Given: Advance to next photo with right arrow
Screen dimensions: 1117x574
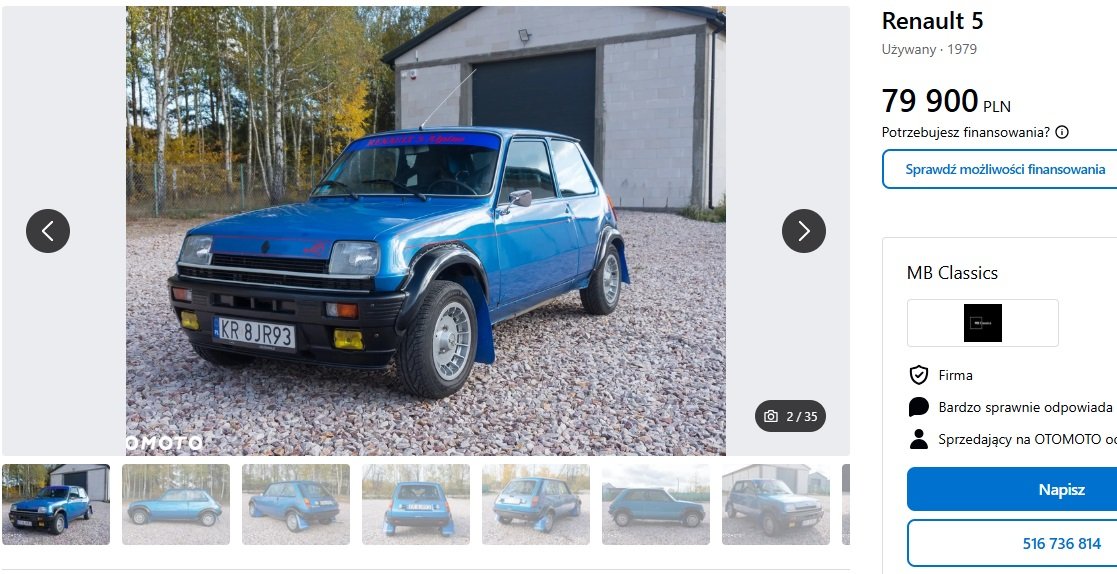Looking at the screenshot, I should click(x=804, y=231).
